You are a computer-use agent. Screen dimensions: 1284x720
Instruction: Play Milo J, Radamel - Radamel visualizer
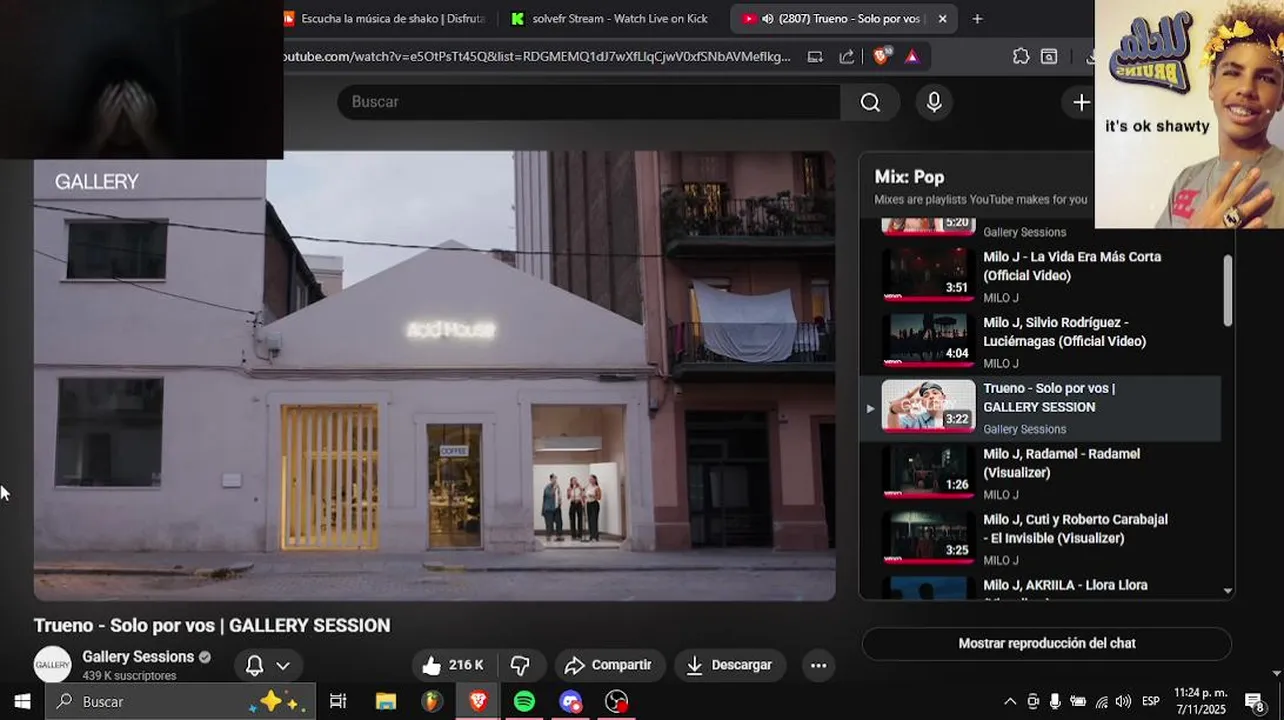click(x=1061, y=463)
